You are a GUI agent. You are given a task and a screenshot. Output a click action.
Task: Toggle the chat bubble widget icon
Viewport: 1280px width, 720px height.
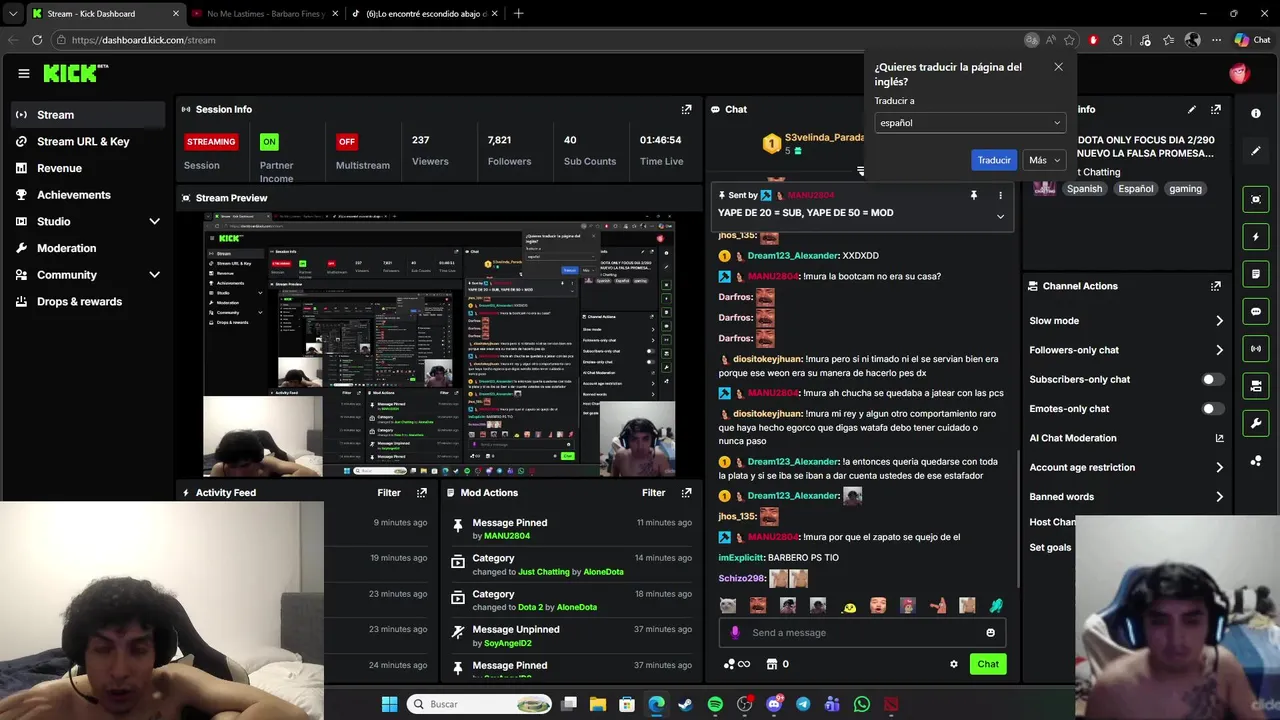pos(1256,311)
